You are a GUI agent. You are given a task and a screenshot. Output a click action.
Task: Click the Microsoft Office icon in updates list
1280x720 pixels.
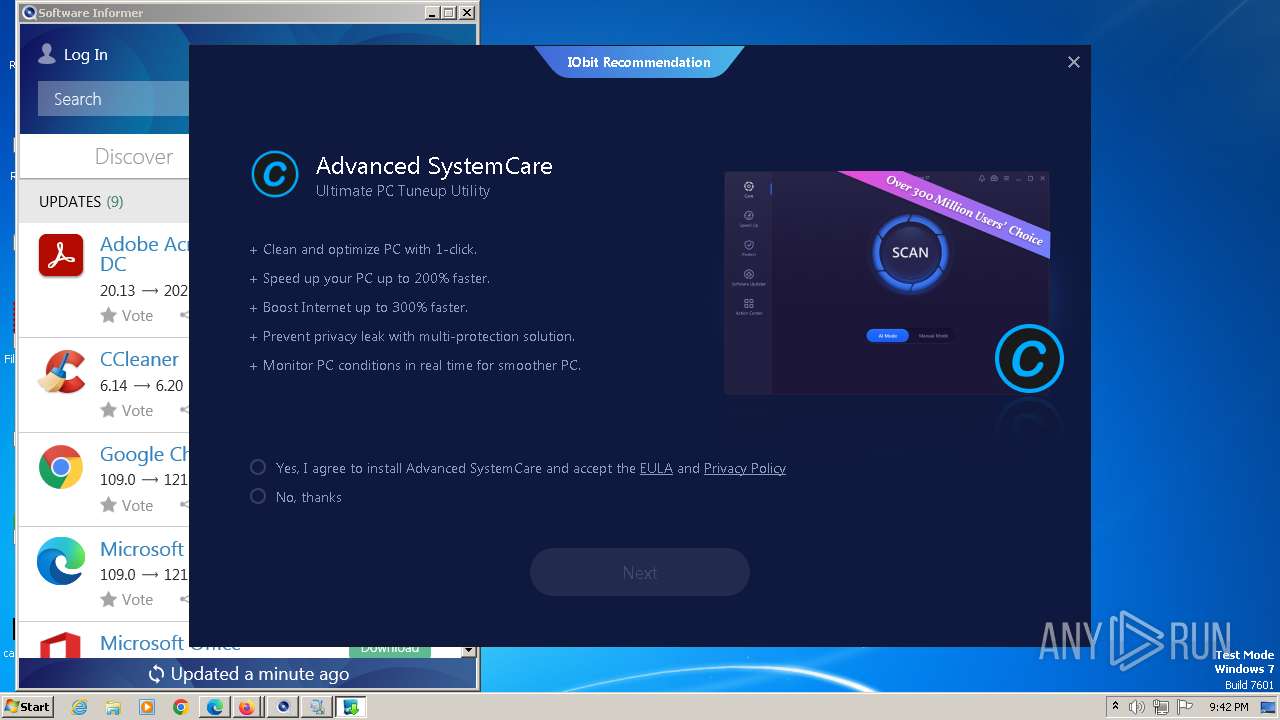point(61,643)
